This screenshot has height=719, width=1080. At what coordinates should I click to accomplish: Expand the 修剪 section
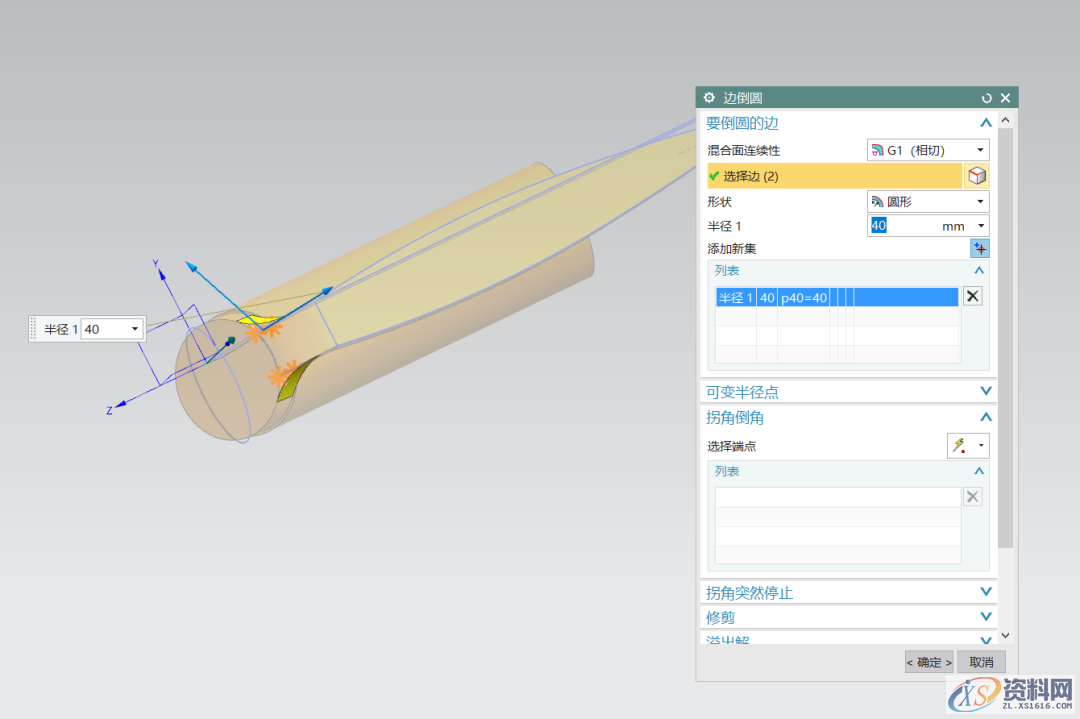pyautogui.click(x=985, y=617)
